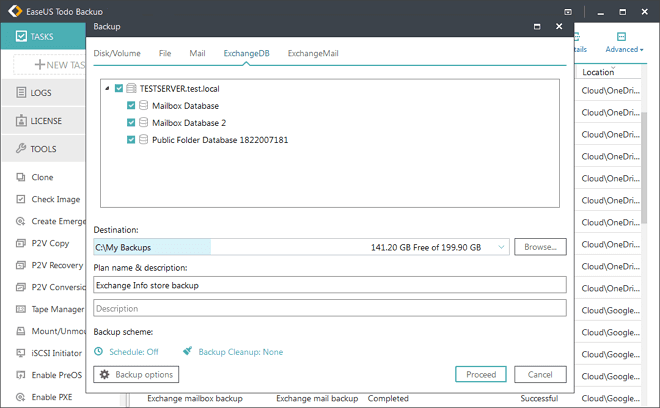Open the LICENSE sidebar item
660x408 pixels.
(x=43, y=121)
